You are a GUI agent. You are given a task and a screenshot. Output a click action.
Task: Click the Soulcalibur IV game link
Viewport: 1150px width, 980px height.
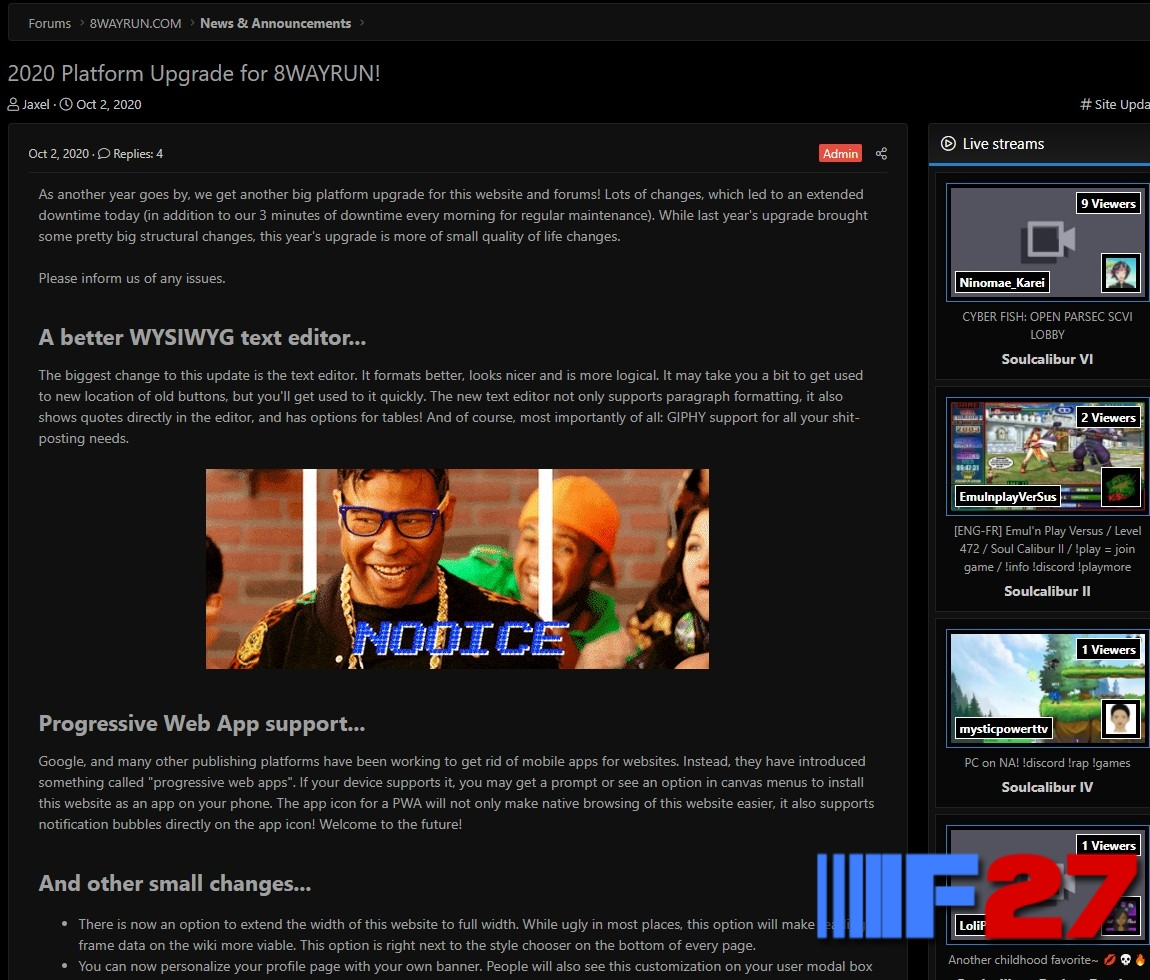(x=1047, y=787)
